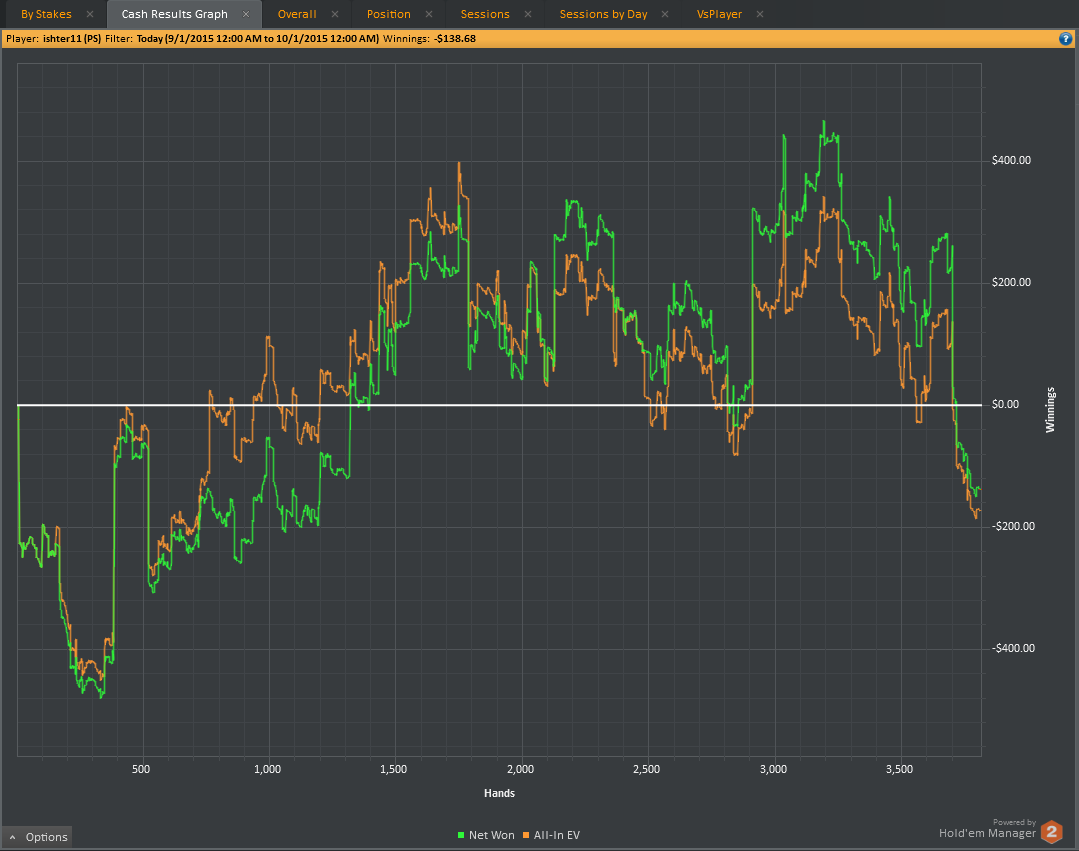This screenshot has height=851, width=1079.
Task: Close the By Stakes tab
Action: (89, 14)
